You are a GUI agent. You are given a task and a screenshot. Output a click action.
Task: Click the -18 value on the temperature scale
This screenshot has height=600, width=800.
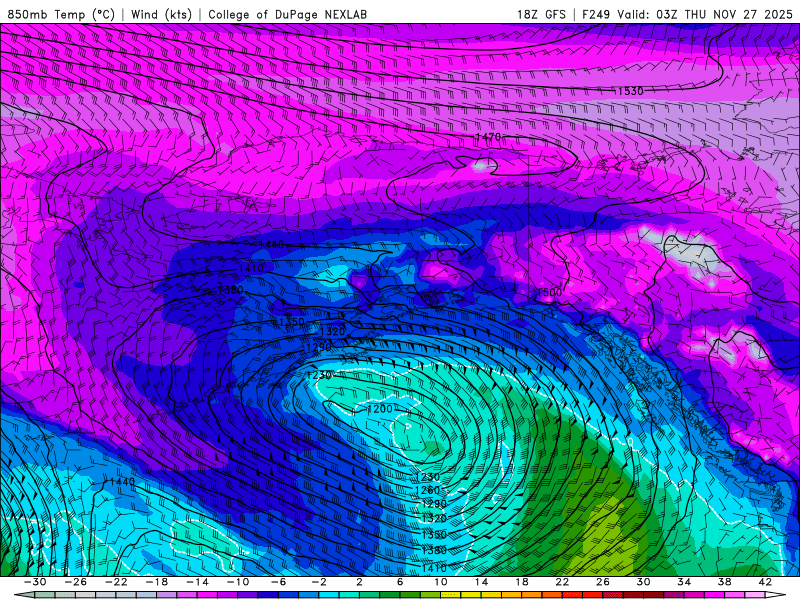(157, 582)
